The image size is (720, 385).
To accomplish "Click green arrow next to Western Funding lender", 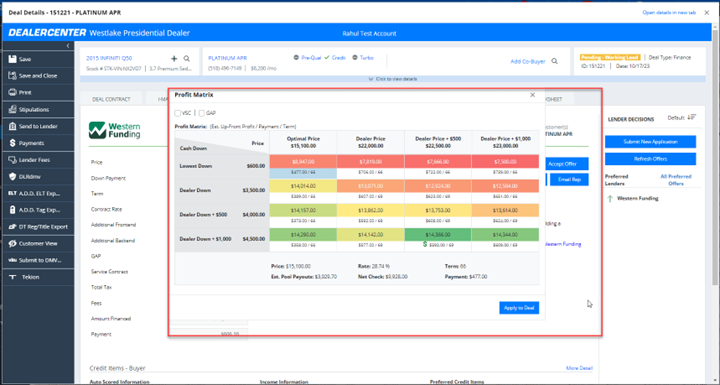I will pos(610,198).
